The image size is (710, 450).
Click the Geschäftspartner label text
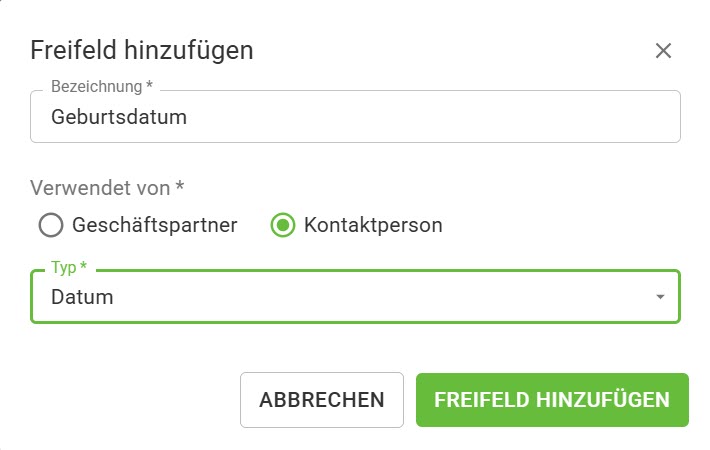coord(154,225)
